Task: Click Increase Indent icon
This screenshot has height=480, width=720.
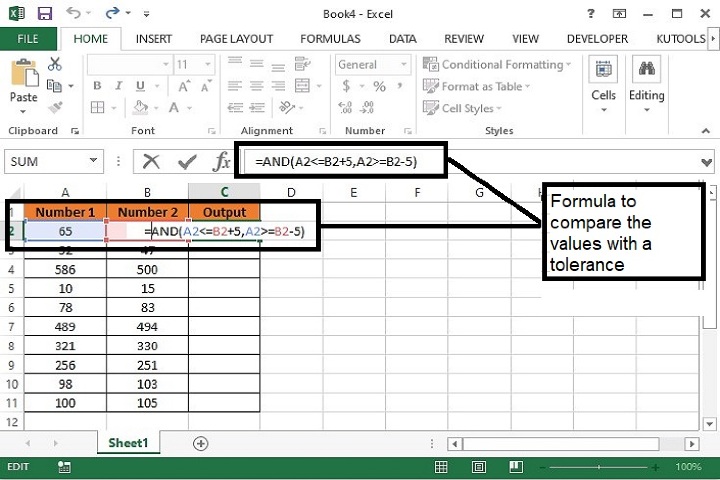Action: (257, 108)
